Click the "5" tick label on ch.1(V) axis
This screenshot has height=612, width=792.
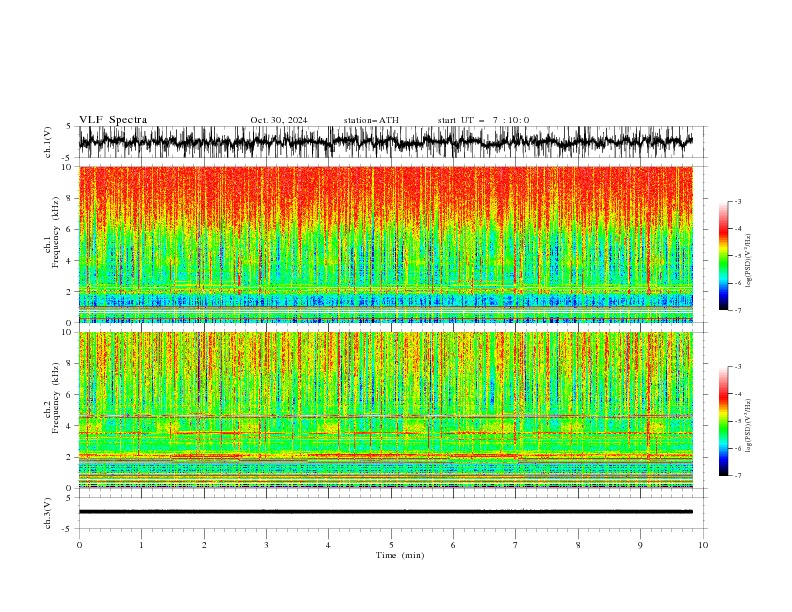coord(68,126)
